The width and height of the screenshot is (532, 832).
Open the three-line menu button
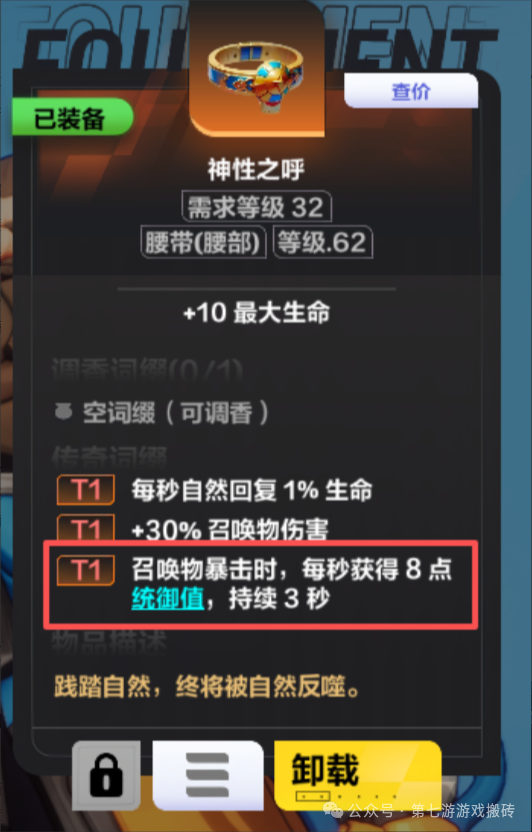tap(208, 775)
